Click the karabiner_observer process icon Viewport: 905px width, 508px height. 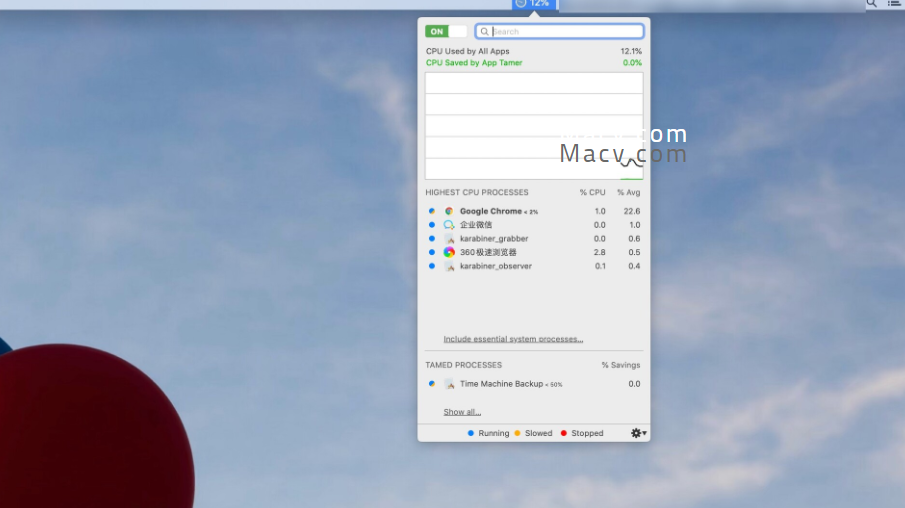coord(449,266)
